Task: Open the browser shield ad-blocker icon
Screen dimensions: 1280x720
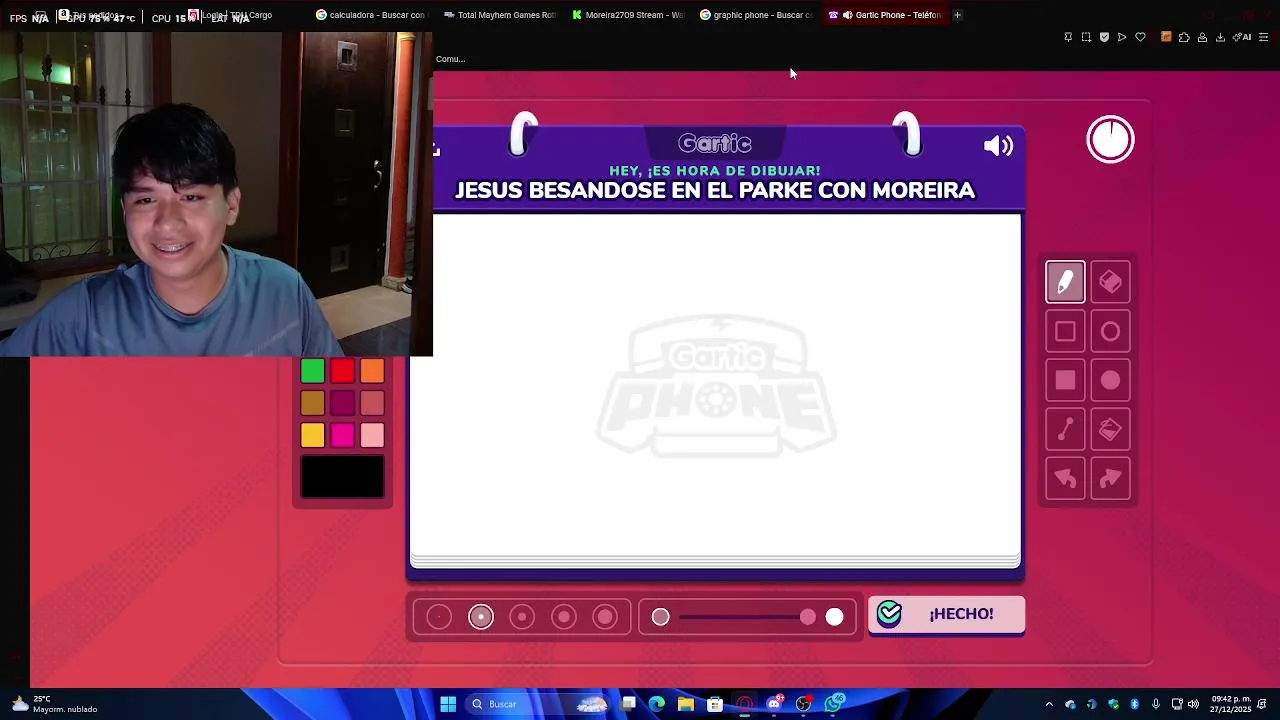Action: pyautogui.click(x=1104, y=37)
